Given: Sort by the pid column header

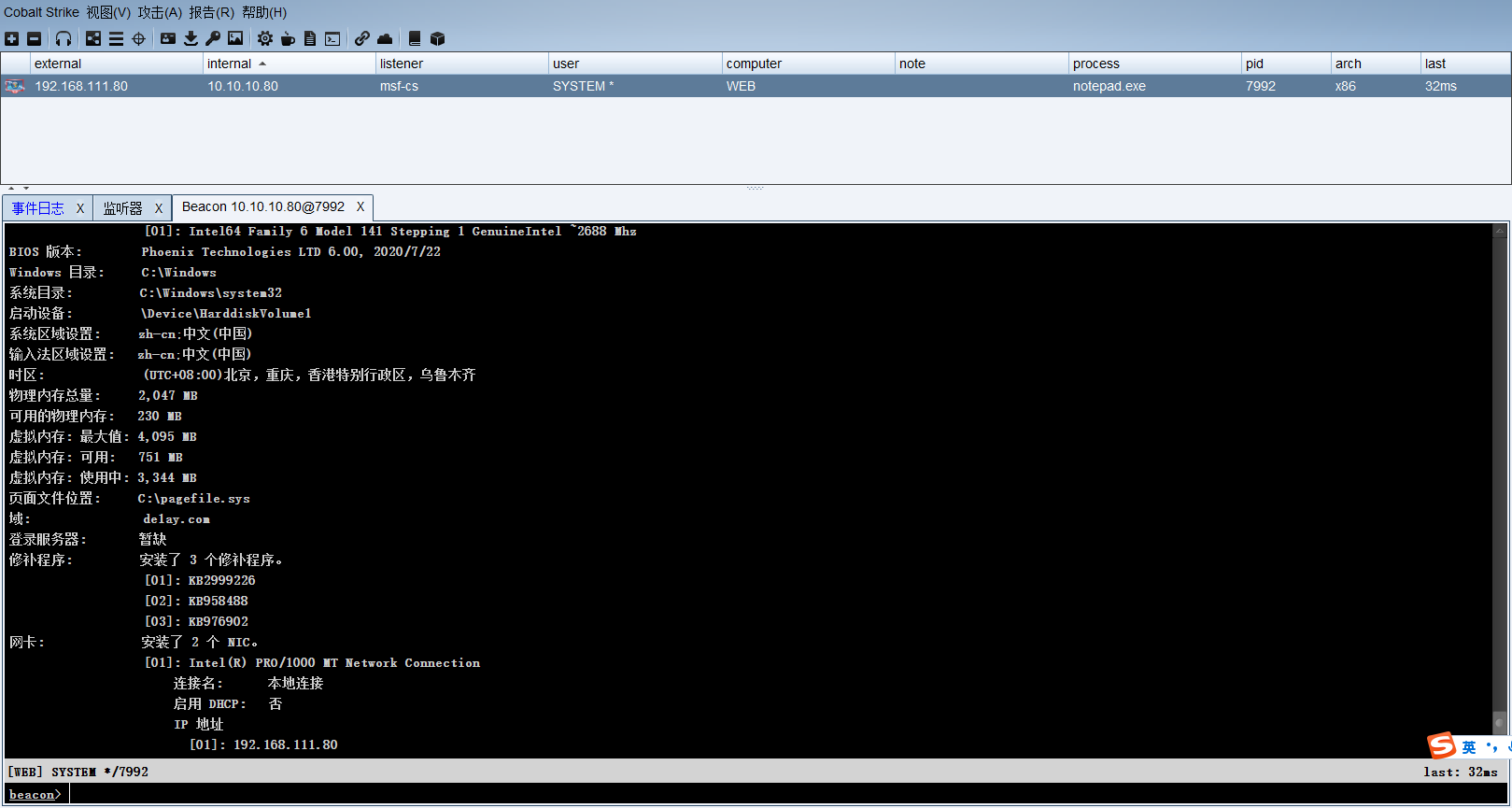Looking at the screenshot, I should click(x=1286, y=64).
